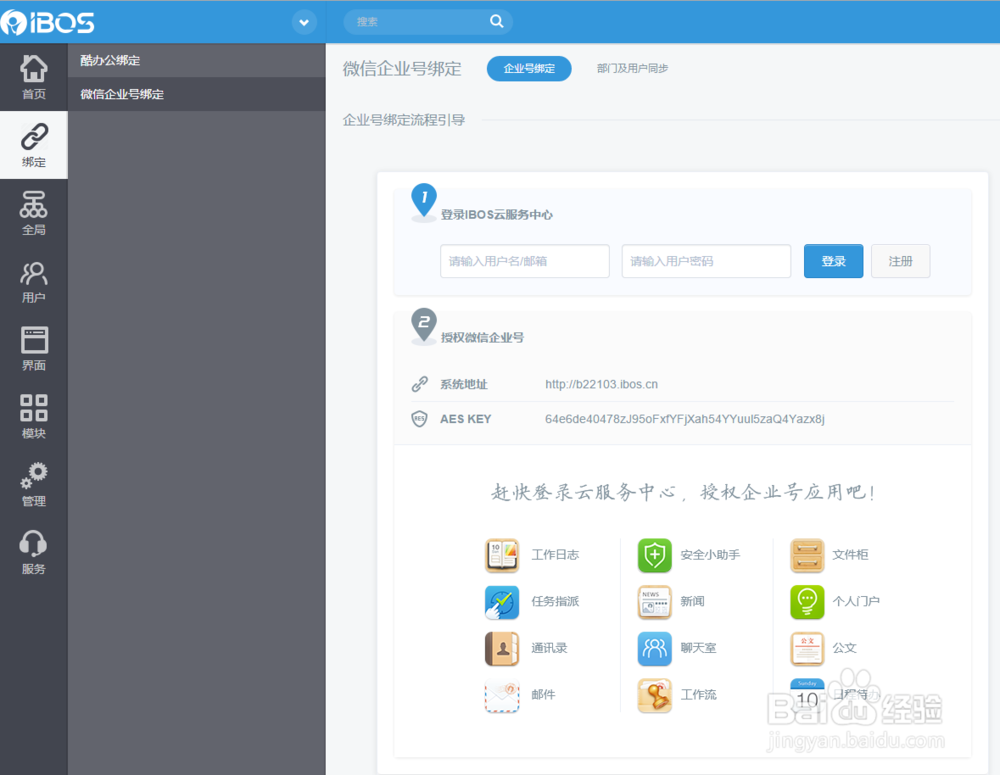1000x775 pixels.
Task: Click the AES KEY label
Action: click(x=466, y=419)
